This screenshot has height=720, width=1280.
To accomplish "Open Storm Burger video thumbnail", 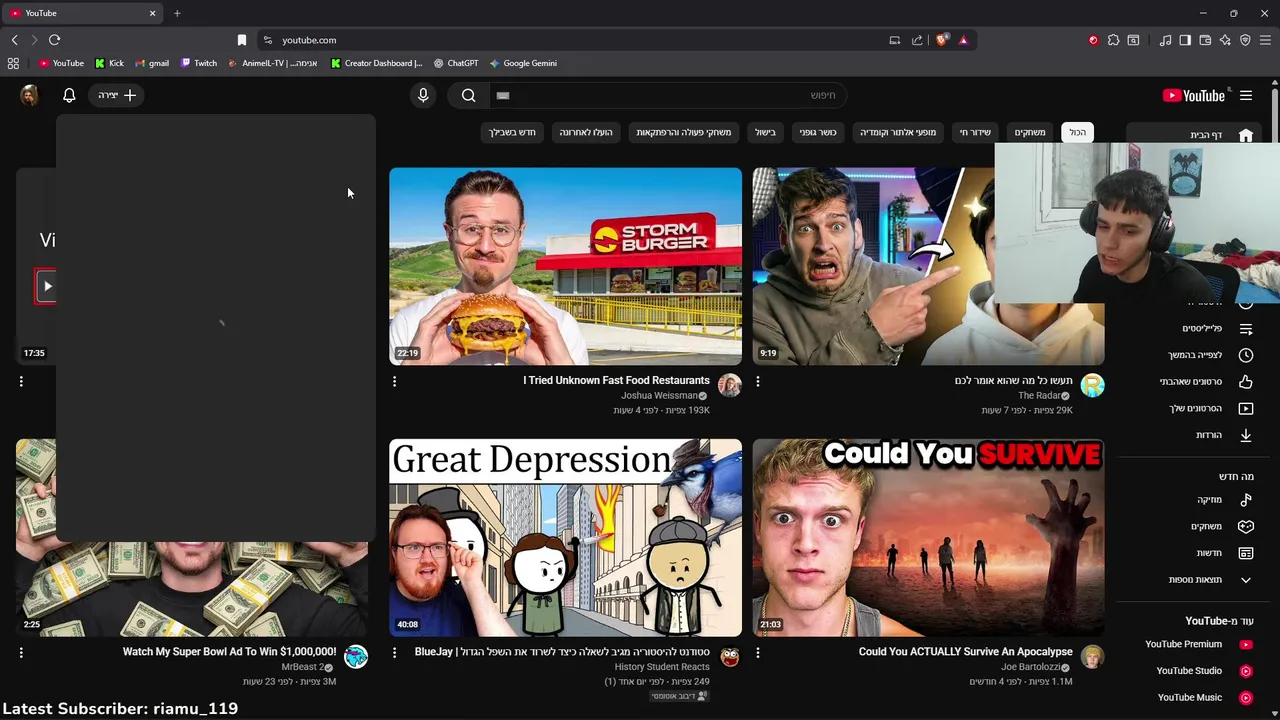I will pyautogui.click(x=565, y=266).
